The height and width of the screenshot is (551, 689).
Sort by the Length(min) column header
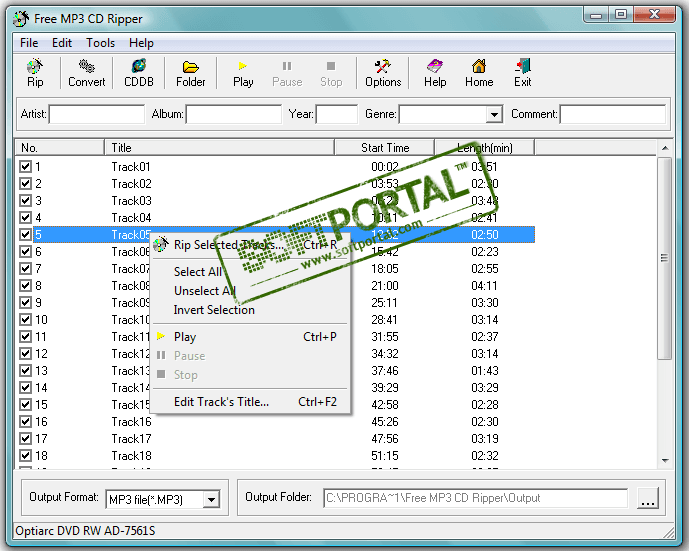pos(484,148)
